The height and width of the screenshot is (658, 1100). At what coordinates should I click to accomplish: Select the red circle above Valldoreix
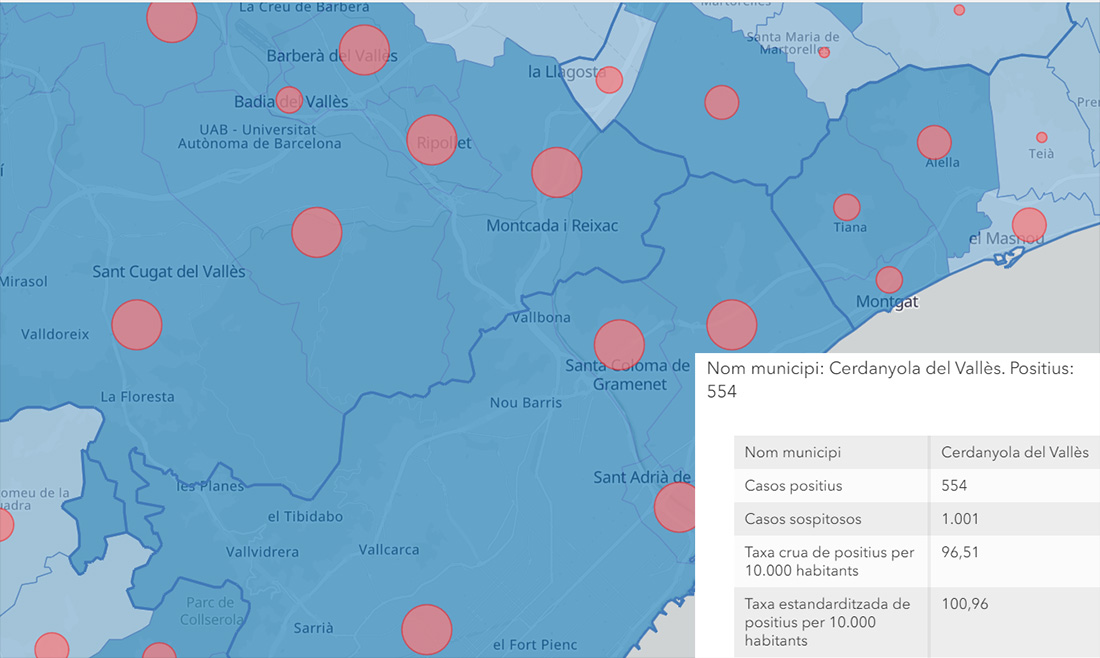coord(137,324)
